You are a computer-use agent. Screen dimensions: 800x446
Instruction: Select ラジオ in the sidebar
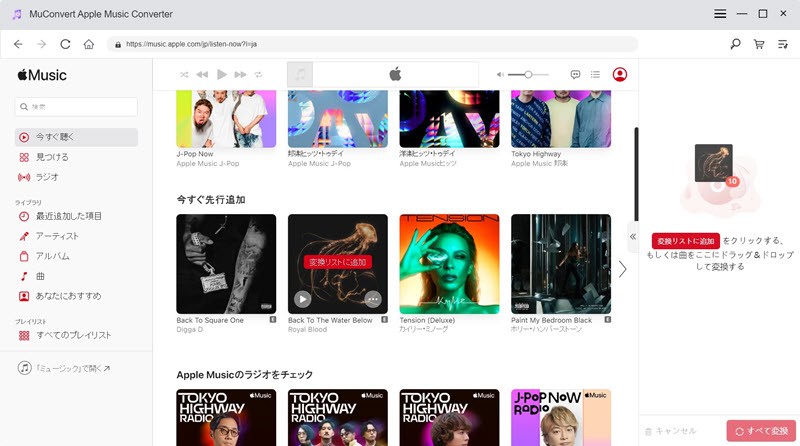click(x=47, y=177)
